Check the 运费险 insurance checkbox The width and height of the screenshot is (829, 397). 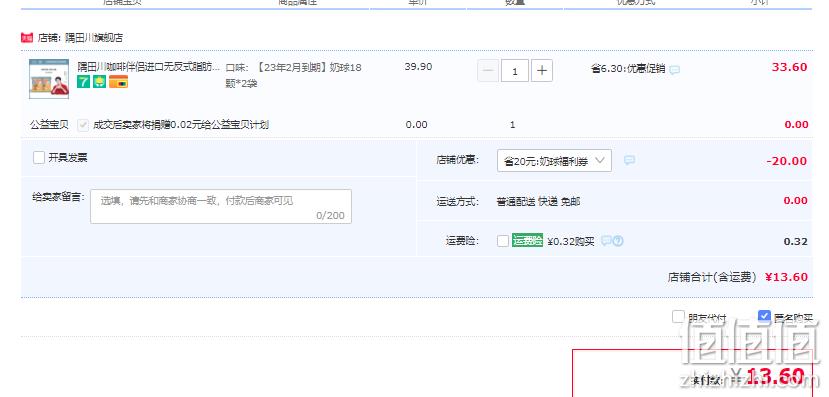point(503,241)
